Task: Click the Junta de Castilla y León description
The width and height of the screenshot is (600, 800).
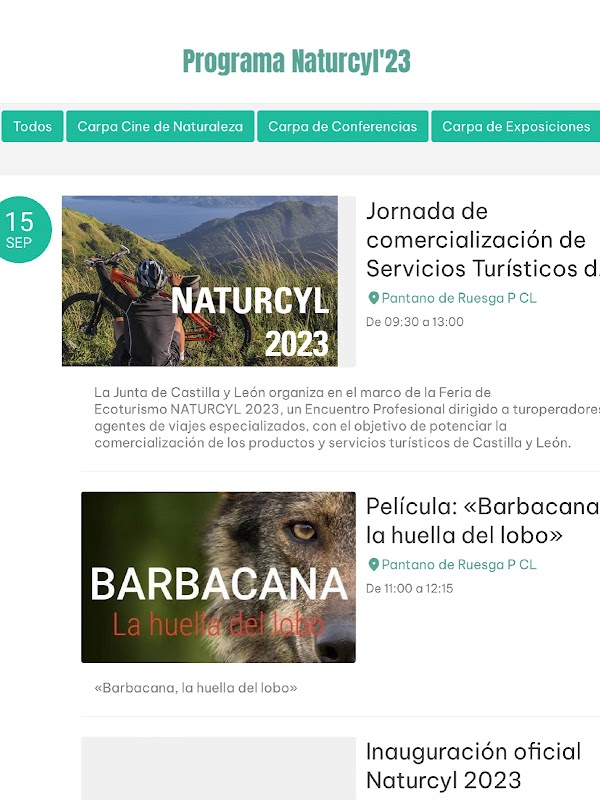Action: 347,417
